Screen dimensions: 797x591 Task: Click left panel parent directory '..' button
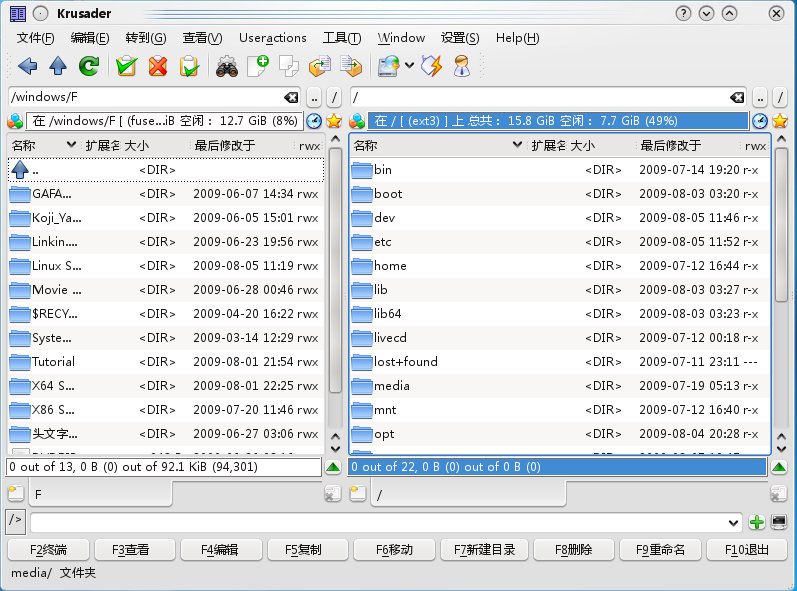[314, 98]
